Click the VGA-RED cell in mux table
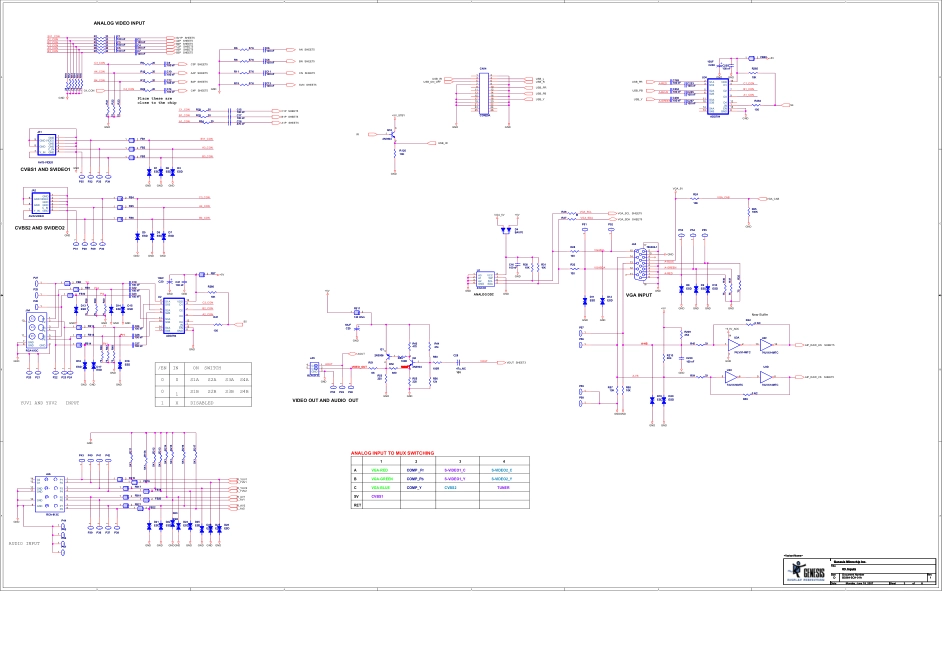Image resolution: width=950 pixels, height=672 pixels. (381, 470)
